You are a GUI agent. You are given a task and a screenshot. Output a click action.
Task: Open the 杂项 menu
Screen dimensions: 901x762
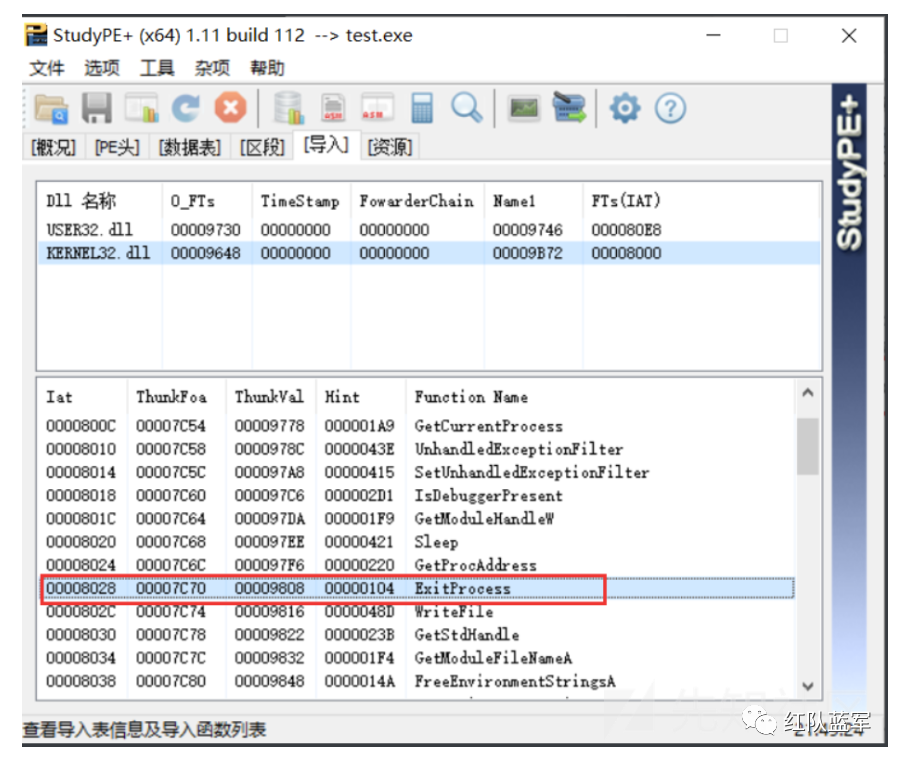[x=212, y=68]
